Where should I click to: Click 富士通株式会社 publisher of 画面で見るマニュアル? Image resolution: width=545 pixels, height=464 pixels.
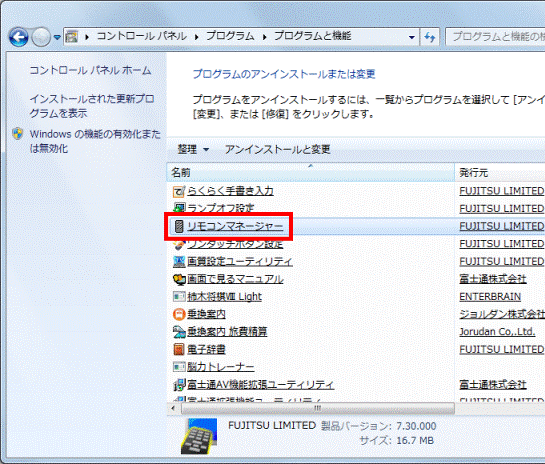pos(493,279)
